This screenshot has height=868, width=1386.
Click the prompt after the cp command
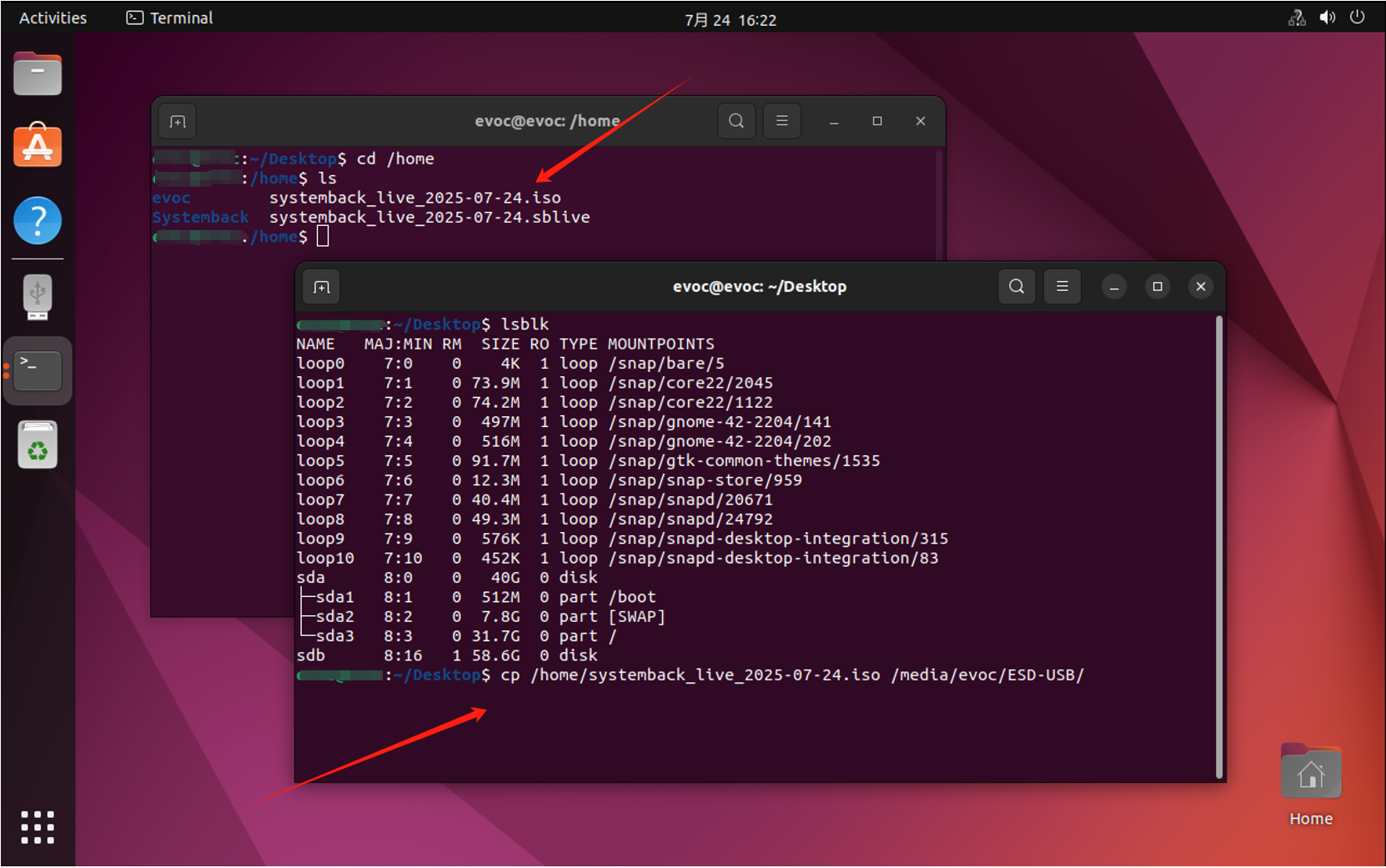coord(1092,675)
